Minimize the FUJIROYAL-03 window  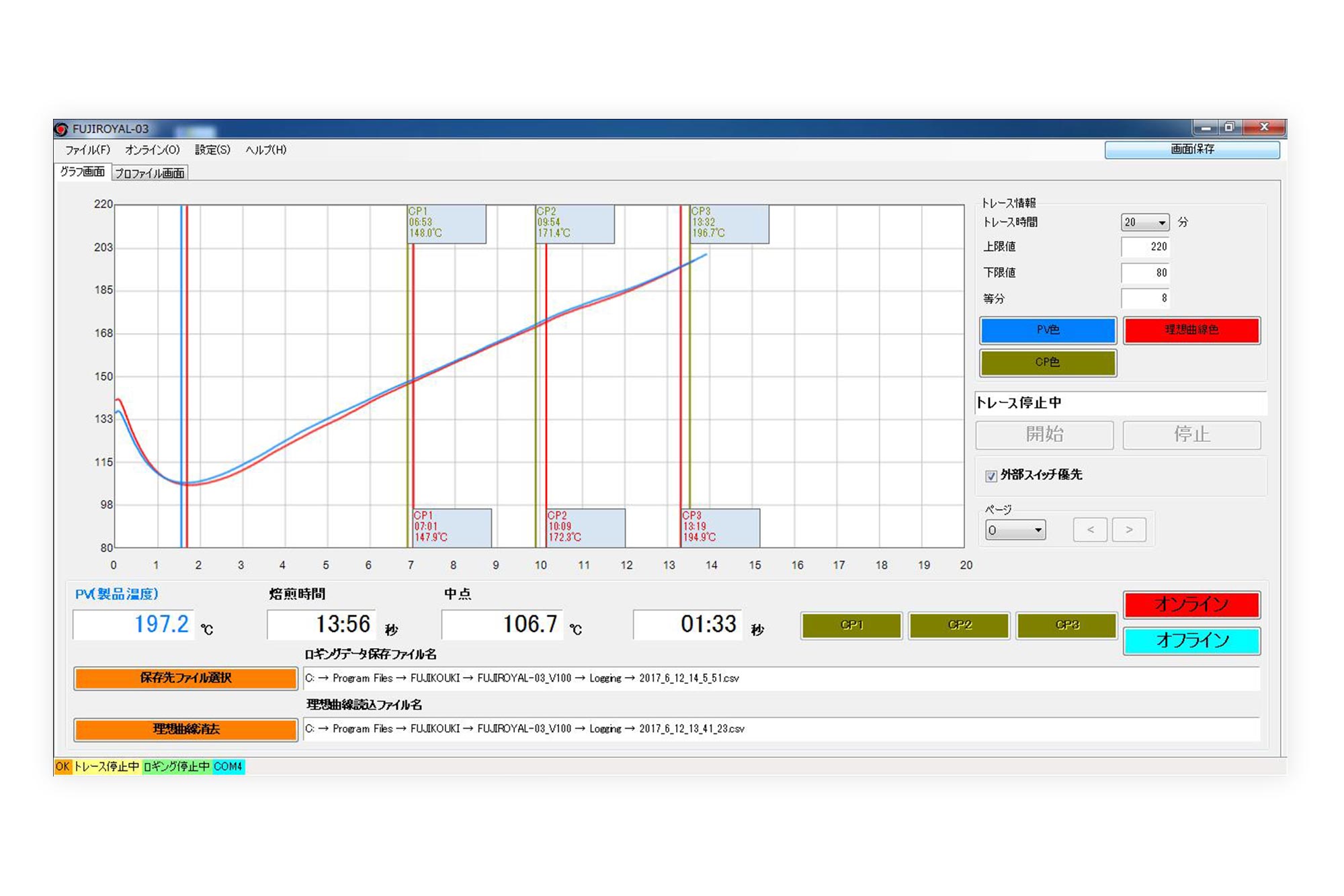pyautogui.click(x=1206, y=128)
